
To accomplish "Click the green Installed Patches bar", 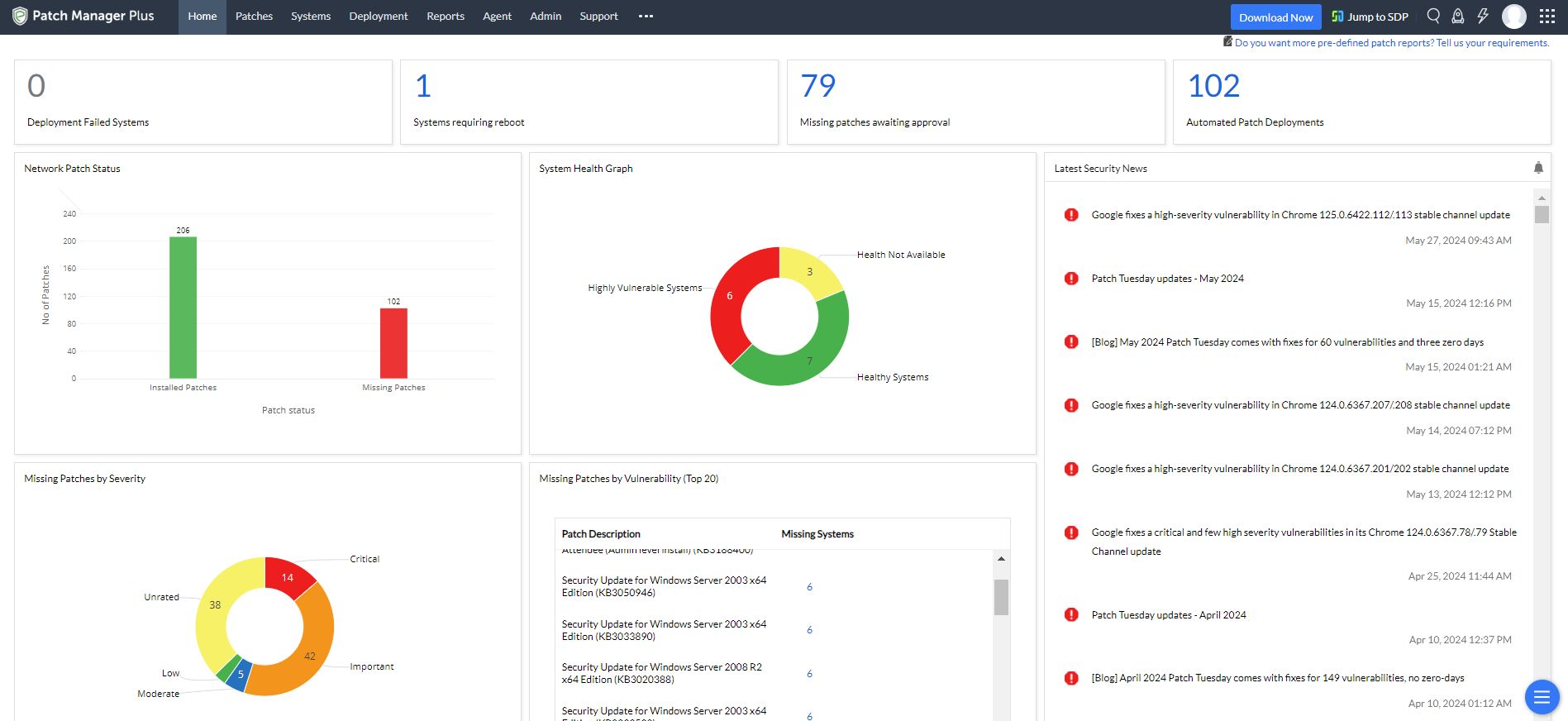I will [x=183, y=308].
